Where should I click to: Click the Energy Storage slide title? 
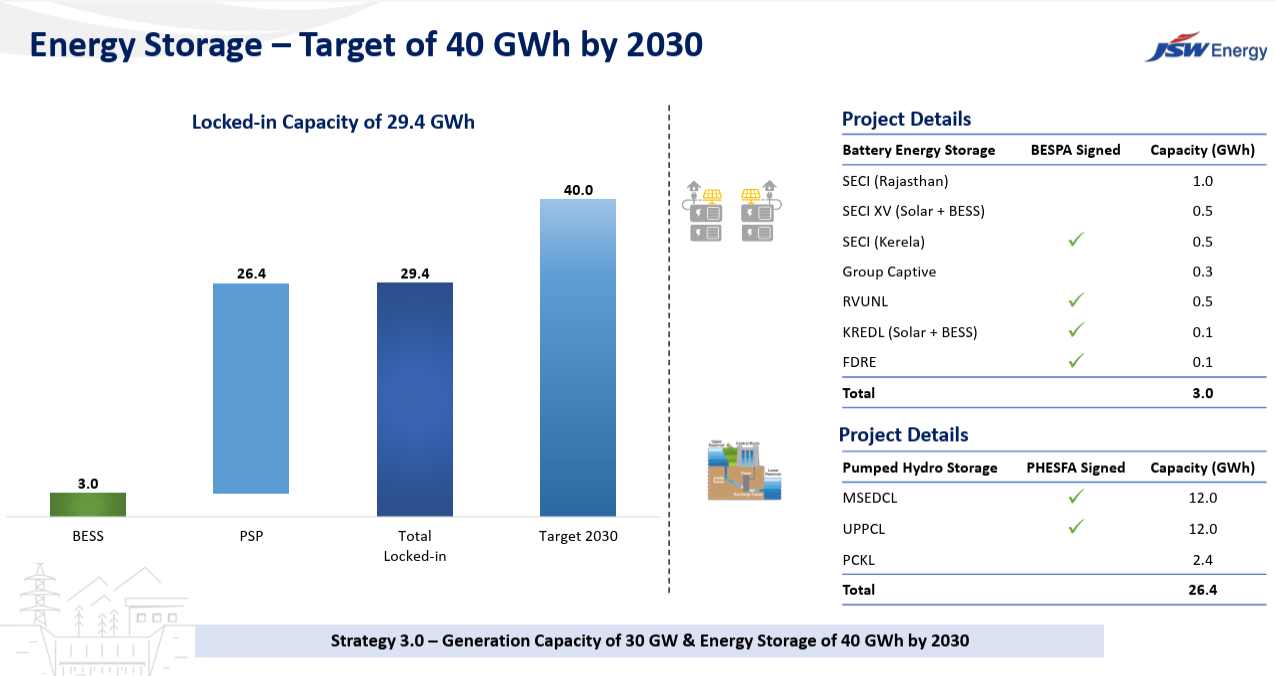(366, 45)
